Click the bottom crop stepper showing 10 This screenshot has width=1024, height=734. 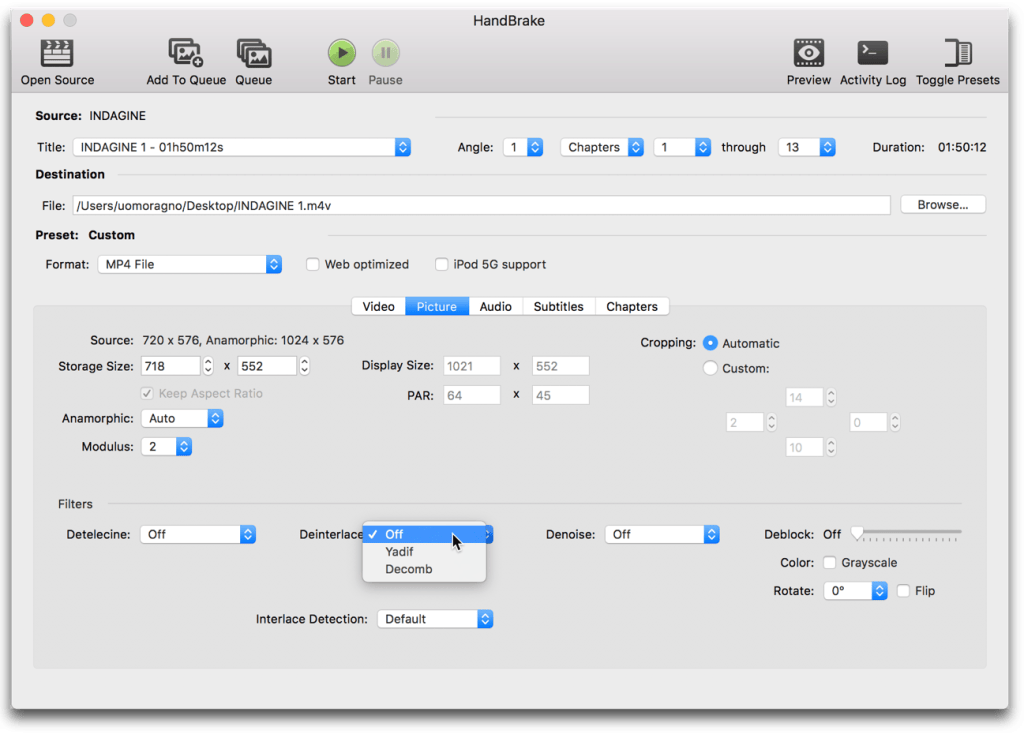tap(831, 447)
